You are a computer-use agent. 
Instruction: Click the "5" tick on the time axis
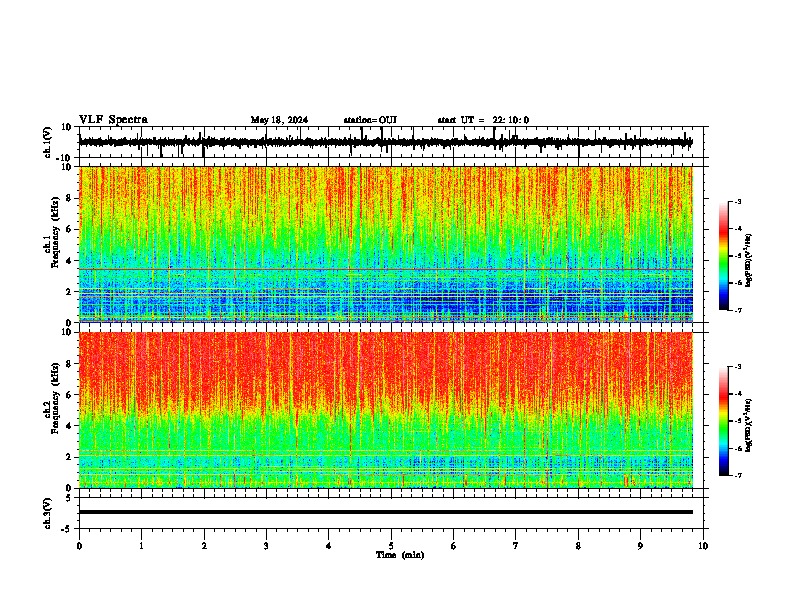click(x=391, y=546)
